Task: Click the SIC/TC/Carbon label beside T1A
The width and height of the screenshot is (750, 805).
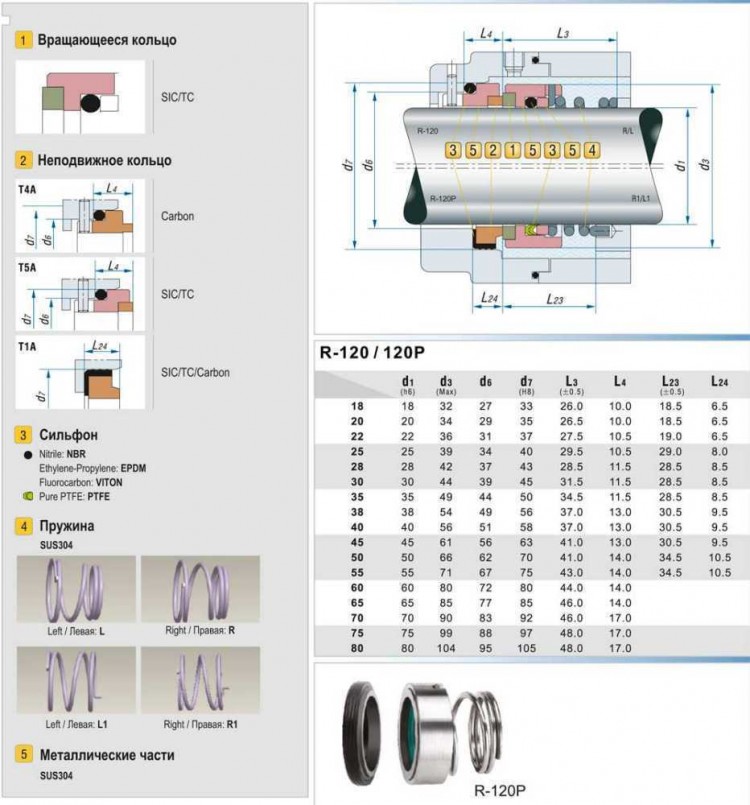Action: [195, 373]
